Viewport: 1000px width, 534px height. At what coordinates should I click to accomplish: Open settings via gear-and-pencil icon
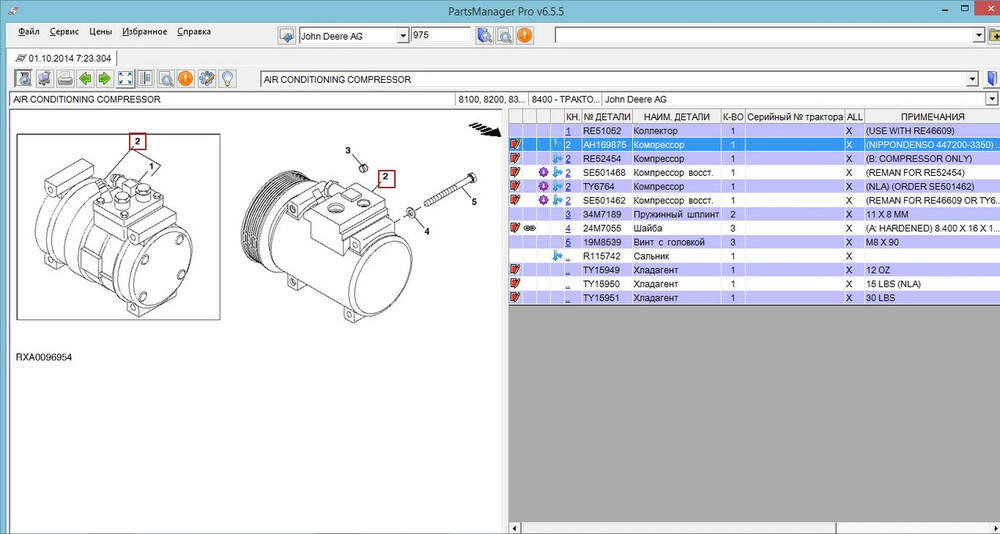207,78
